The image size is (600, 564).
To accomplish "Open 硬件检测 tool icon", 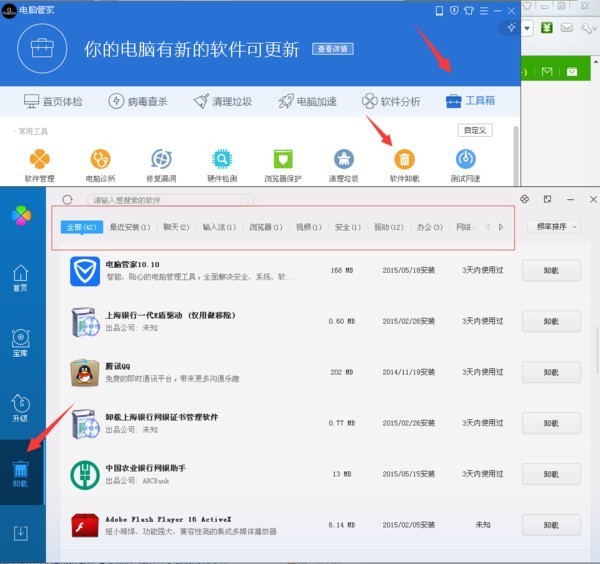I will pyautogui.click(x=222, y=165).
